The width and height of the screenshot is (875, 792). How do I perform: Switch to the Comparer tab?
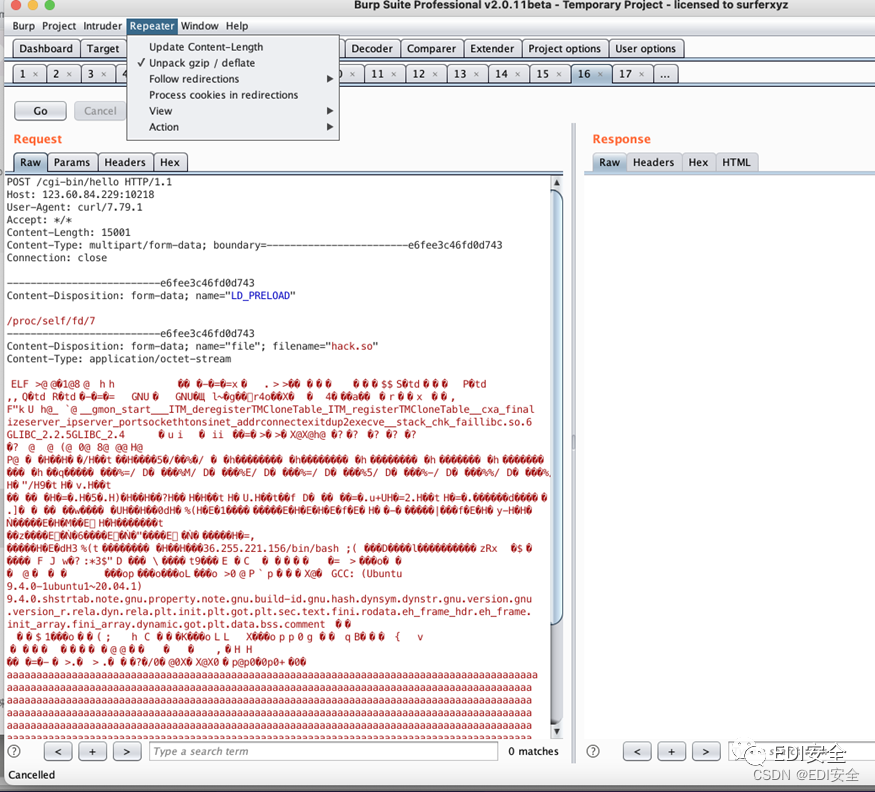pos(431,49)
